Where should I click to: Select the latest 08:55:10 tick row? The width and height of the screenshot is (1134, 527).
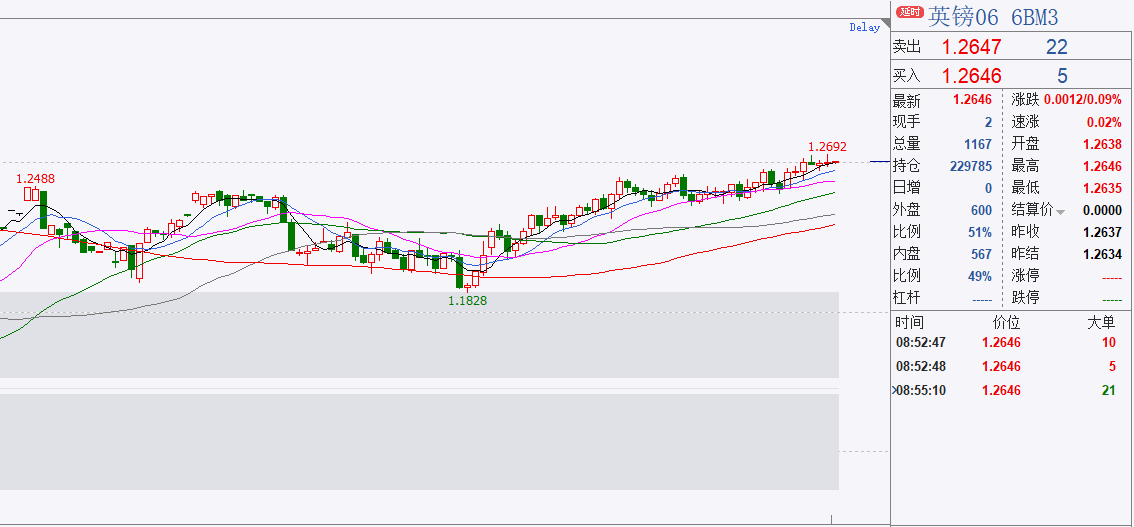pos(1012,390)
